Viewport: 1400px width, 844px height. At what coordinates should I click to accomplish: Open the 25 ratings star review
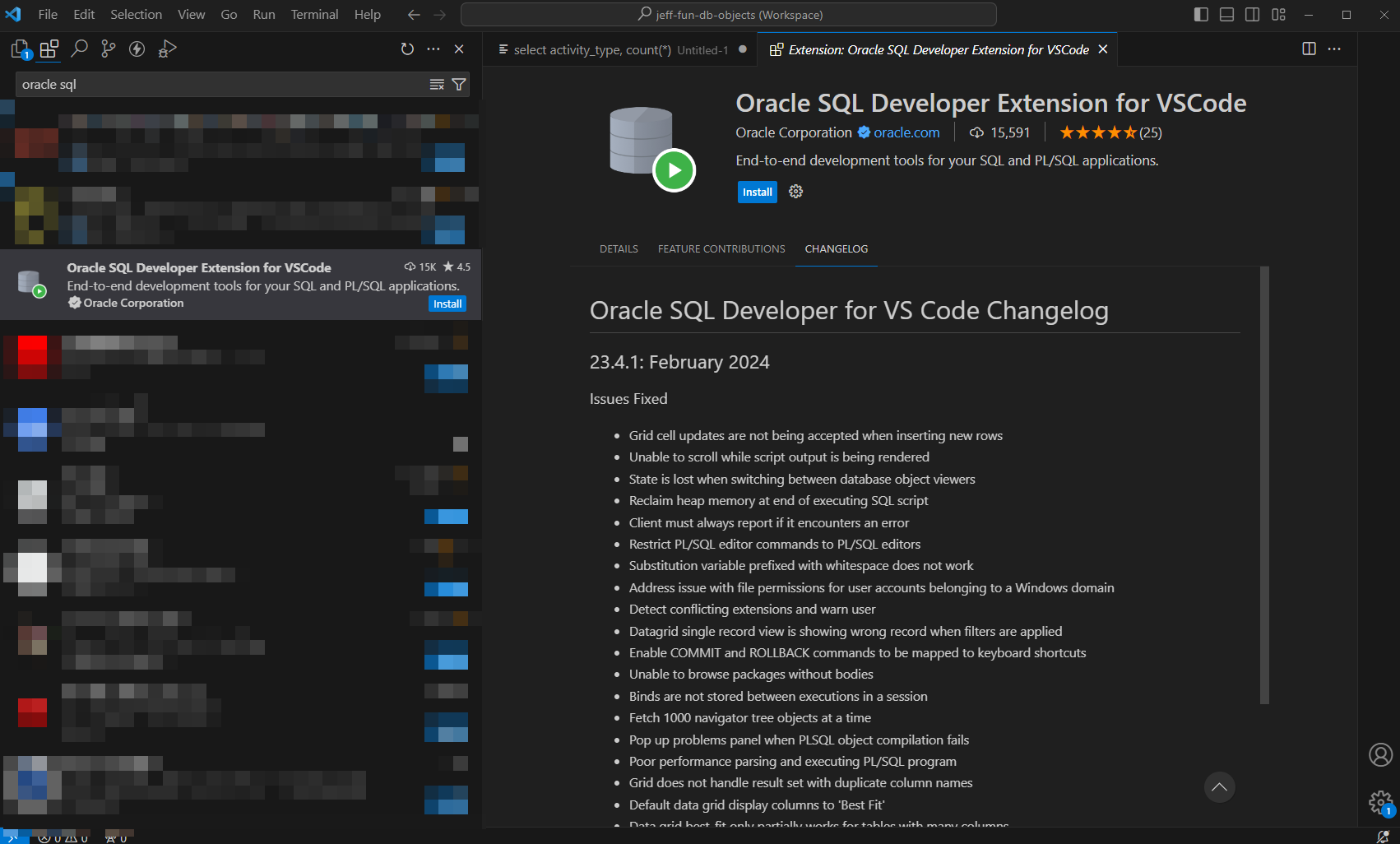tap(1110, 132)
